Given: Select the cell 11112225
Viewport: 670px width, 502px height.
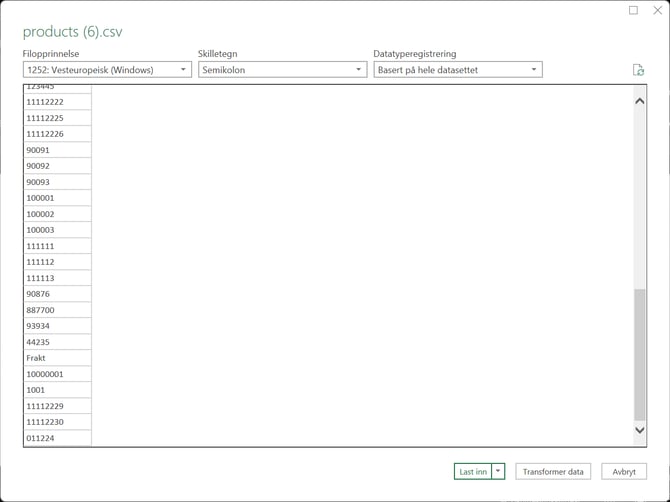Looking at the screenshot, I should pos(58,118).
